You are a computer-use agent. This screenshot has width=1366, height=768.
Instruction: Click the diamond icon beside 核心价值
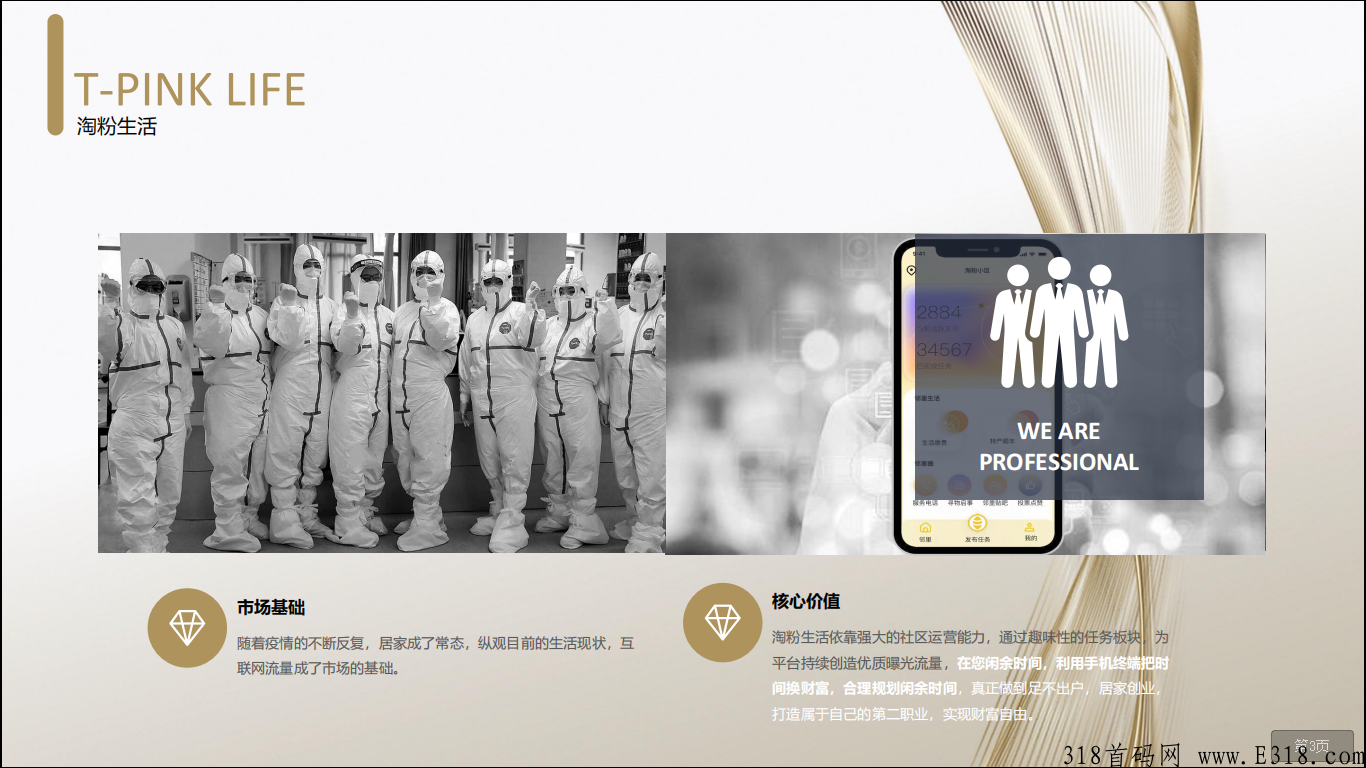click(723, 622)
